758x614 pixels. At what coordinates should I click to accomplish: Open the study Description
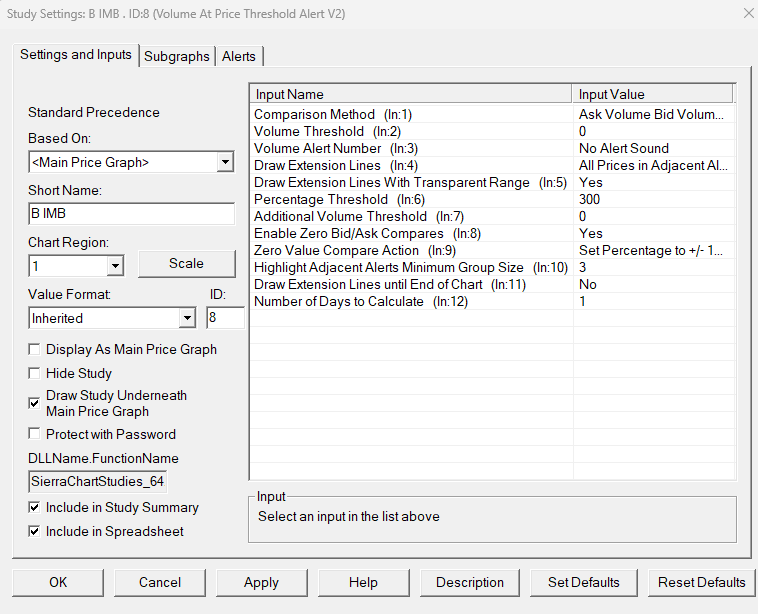click(x=470, y=582)
